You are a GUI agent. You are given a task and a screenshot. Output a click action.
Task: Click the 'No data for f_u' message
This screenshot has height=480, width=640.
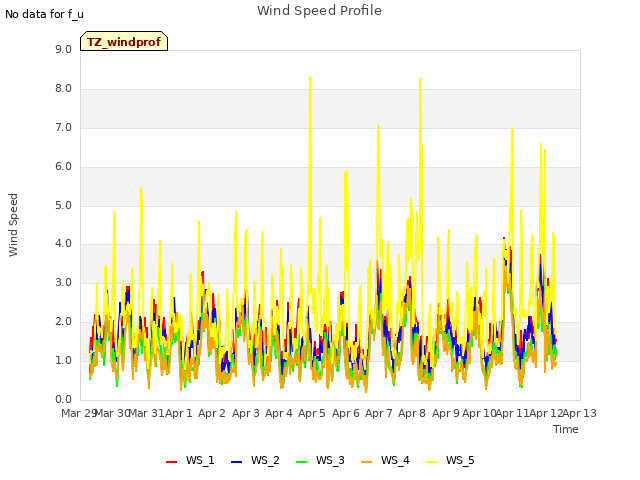[x=44, y=14]
